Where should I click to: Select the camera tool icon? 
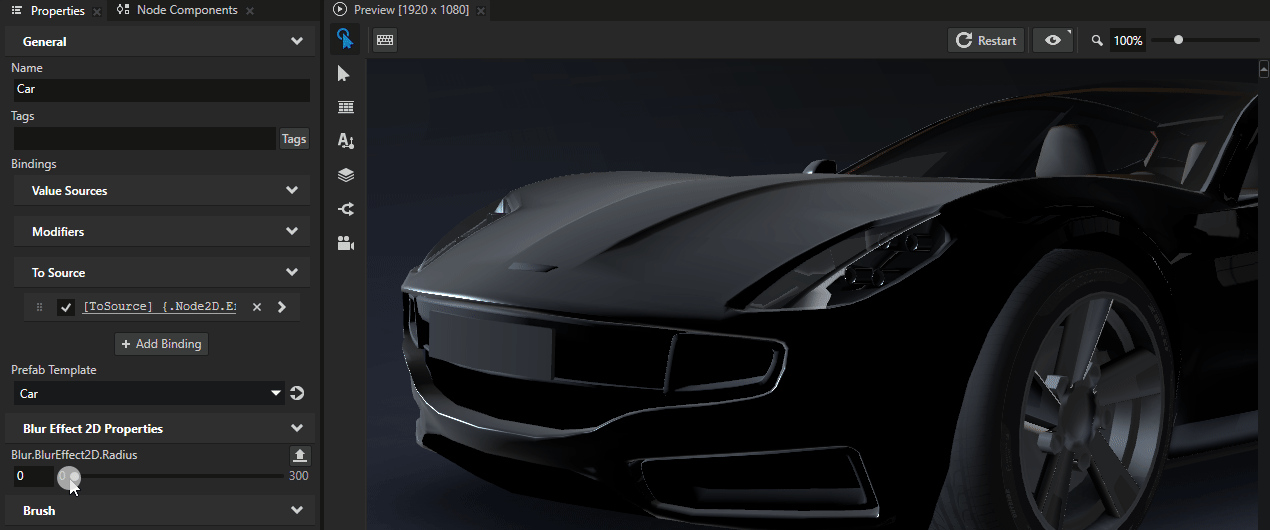[345, 243]
